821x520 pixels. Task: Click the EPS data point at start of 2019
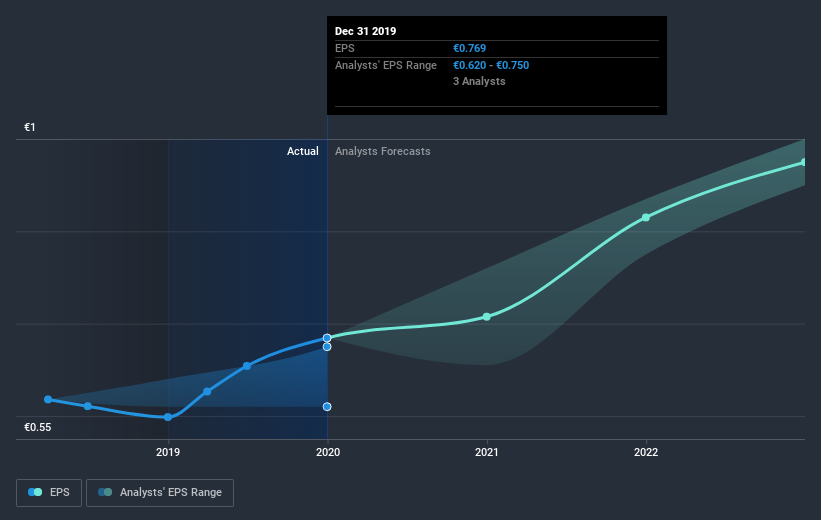pos(168,417)
